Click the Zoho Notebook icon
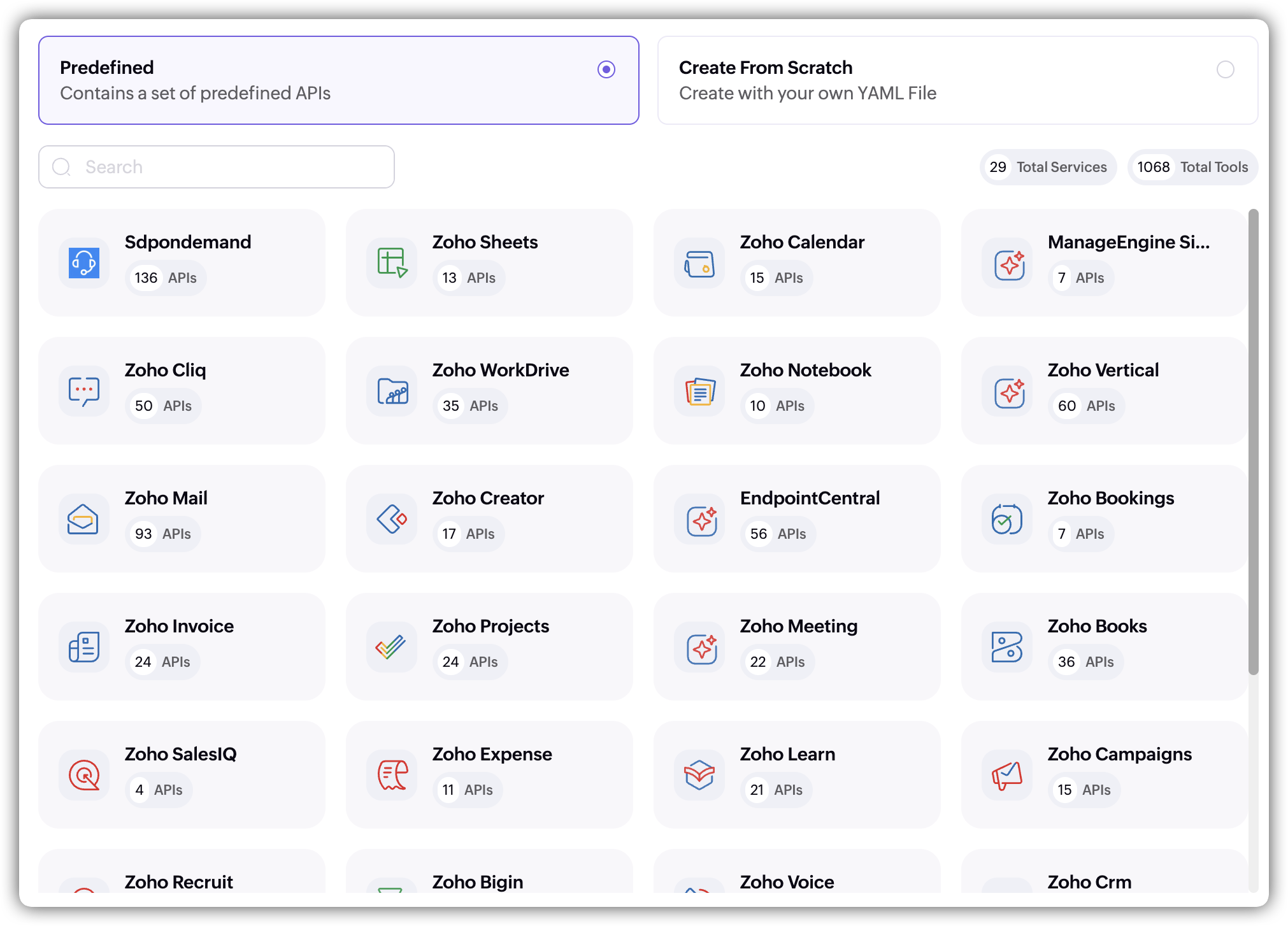Viewport: 1288px width, 926px height. 699,390
